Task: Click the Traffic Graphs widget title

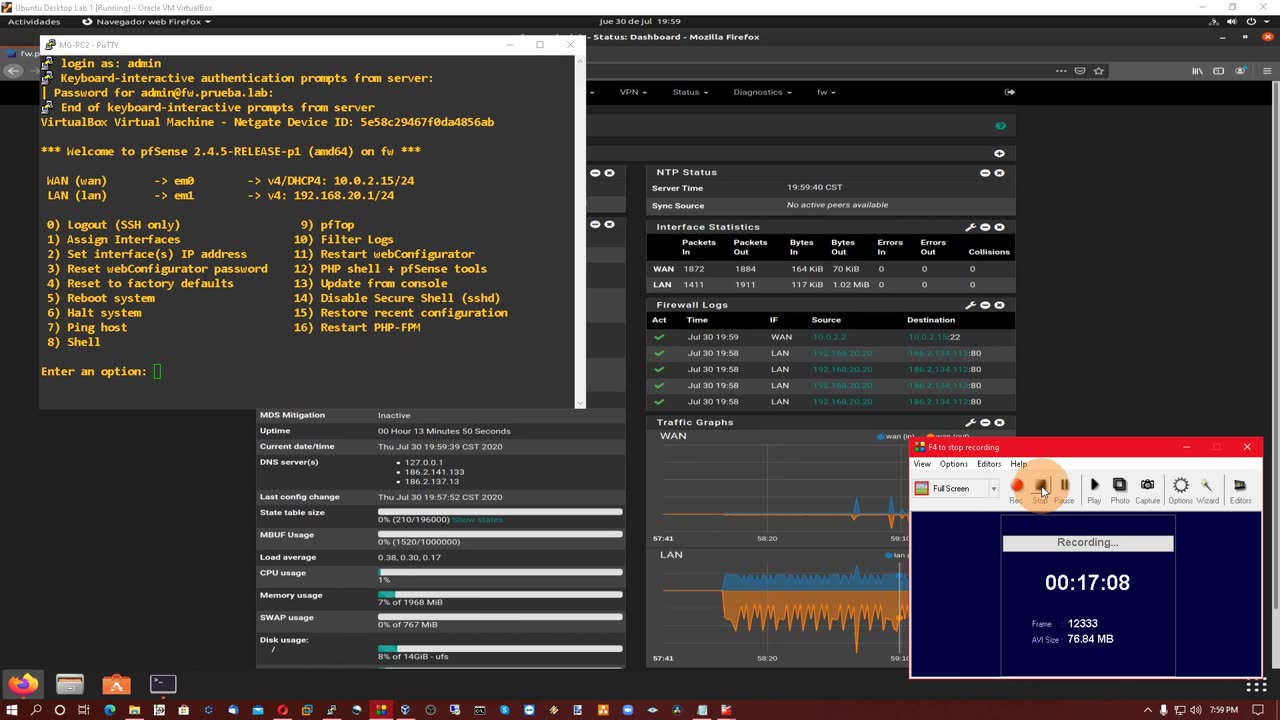Action: point(695,422)
